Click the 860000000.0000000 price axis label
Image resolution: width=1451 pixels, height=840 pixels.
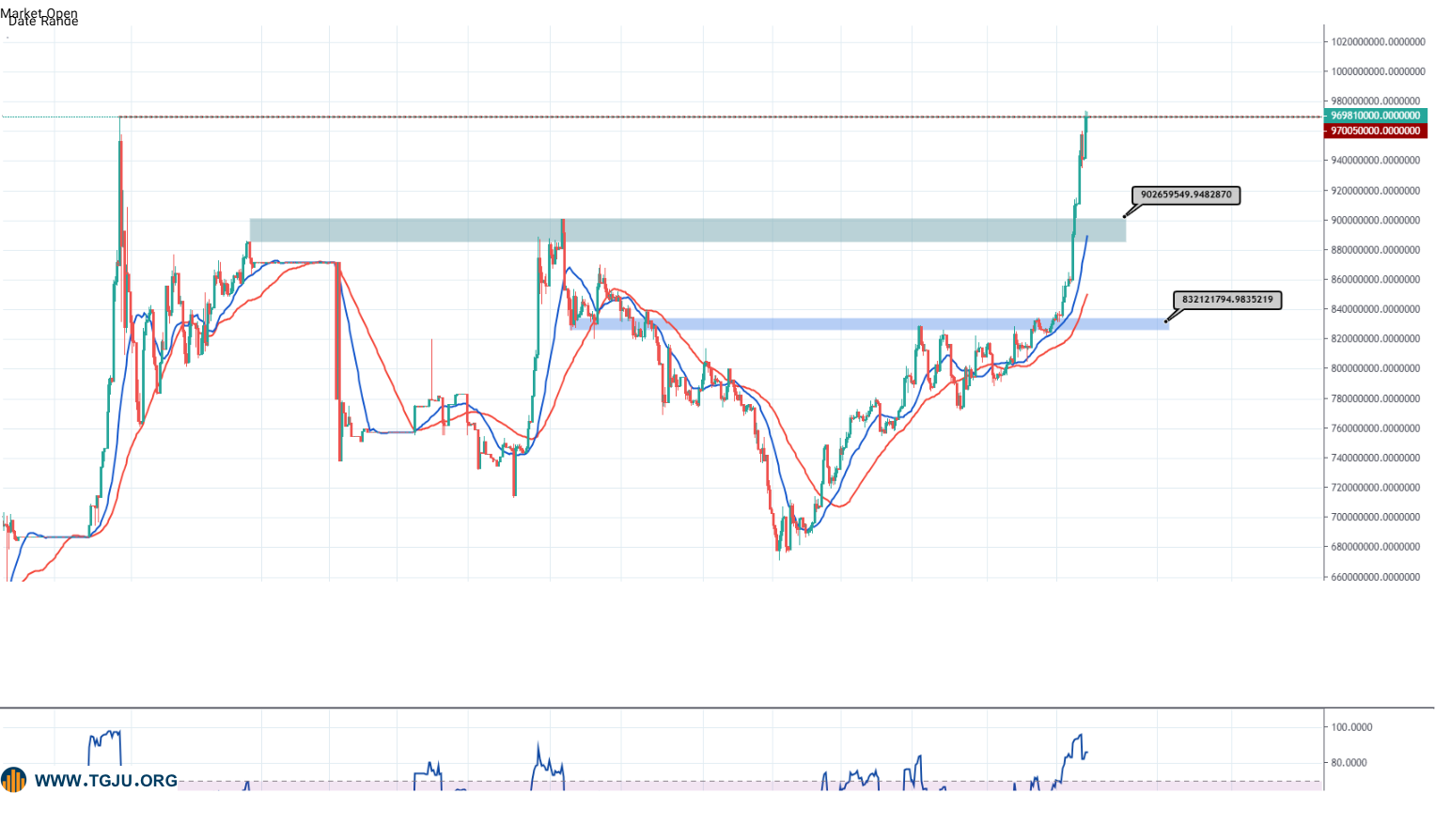[1375, 279]
